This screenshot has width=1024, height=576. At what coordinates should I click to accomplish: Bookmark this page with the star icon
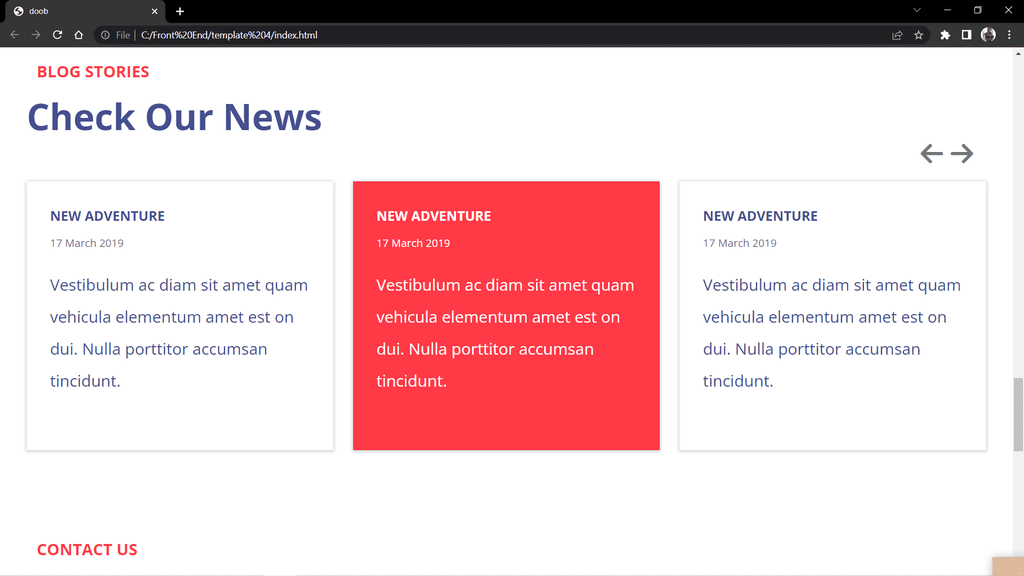pyautogui.click(x=918, y=35)
